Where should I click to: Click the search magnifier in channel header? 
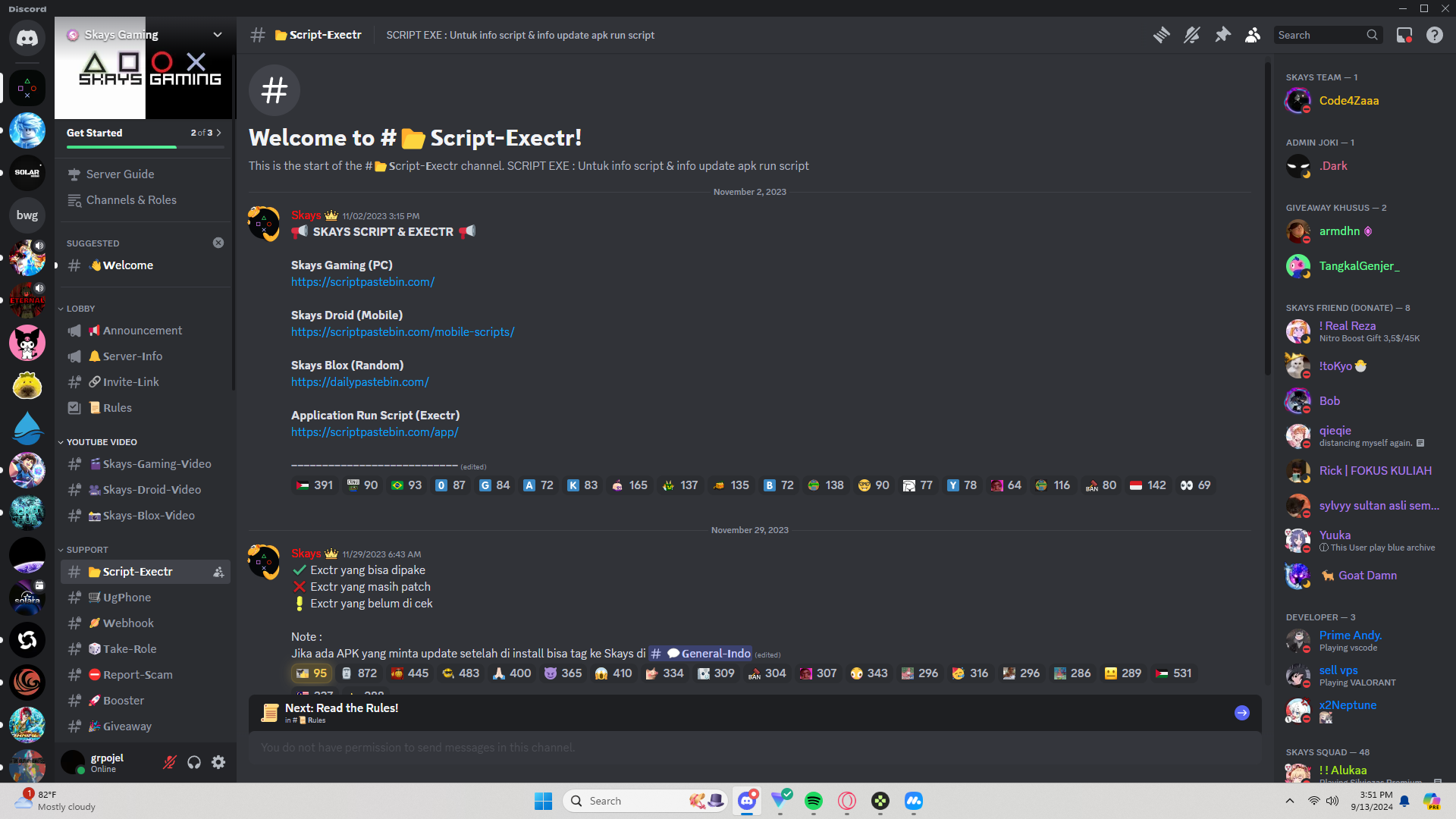pos(1372,35)
